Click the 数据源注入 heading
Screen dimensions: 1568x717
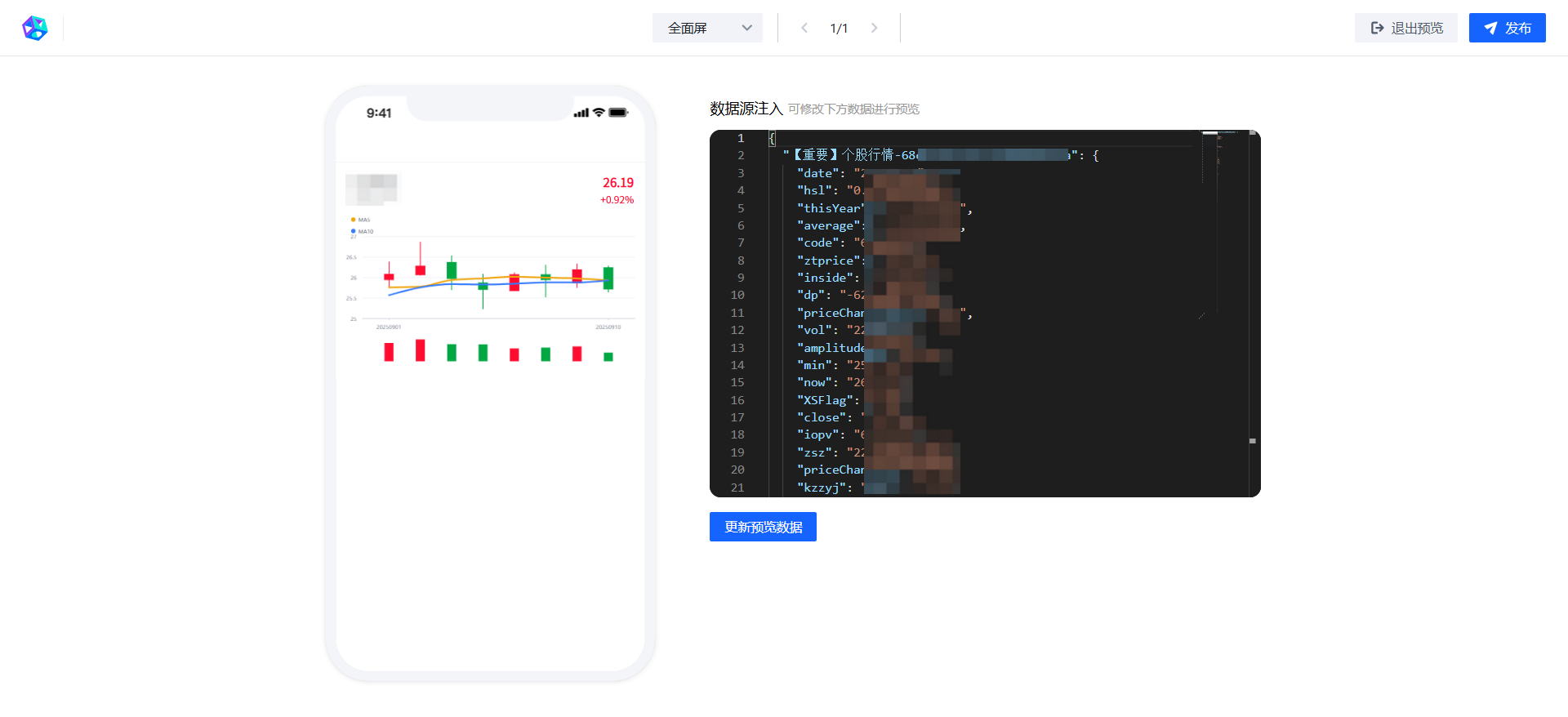pyautogui.click(x=746, y=109)
